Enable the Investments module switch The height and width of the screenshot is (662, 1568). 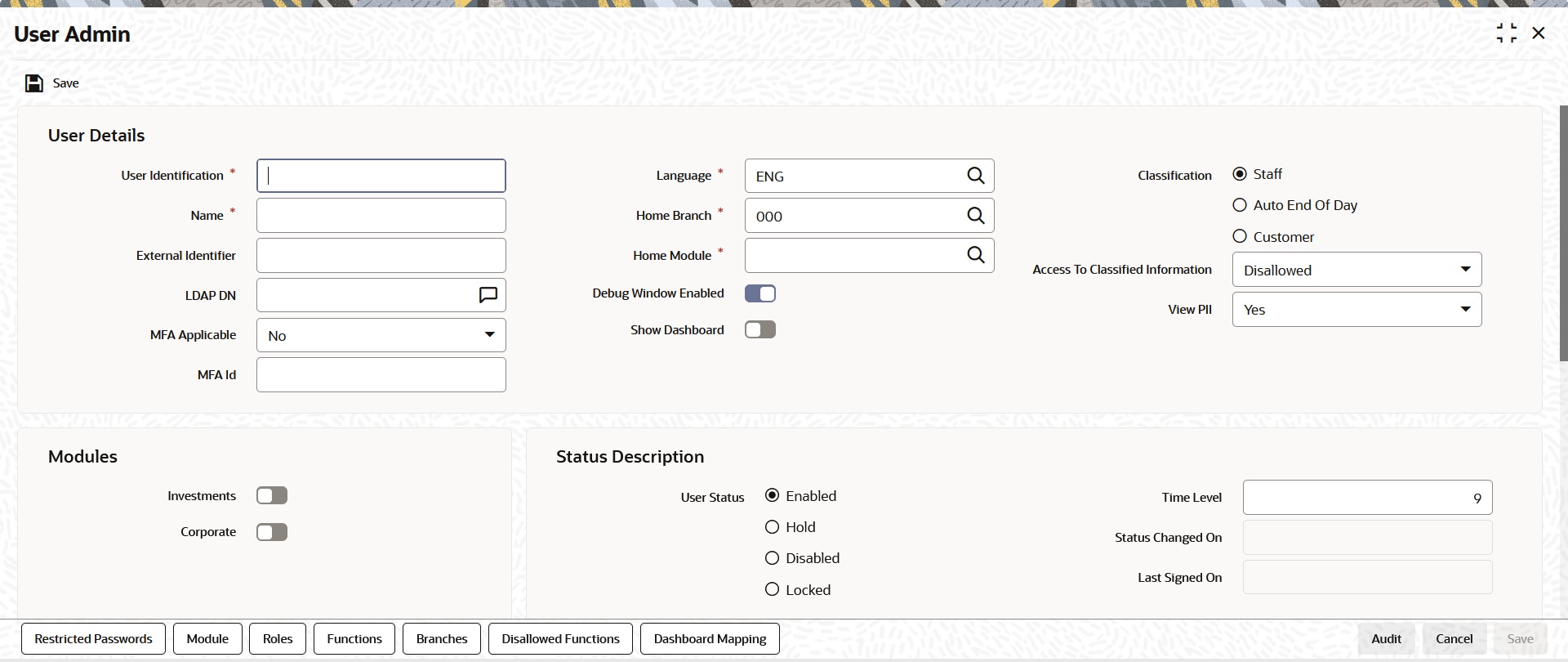click(272, 495)
